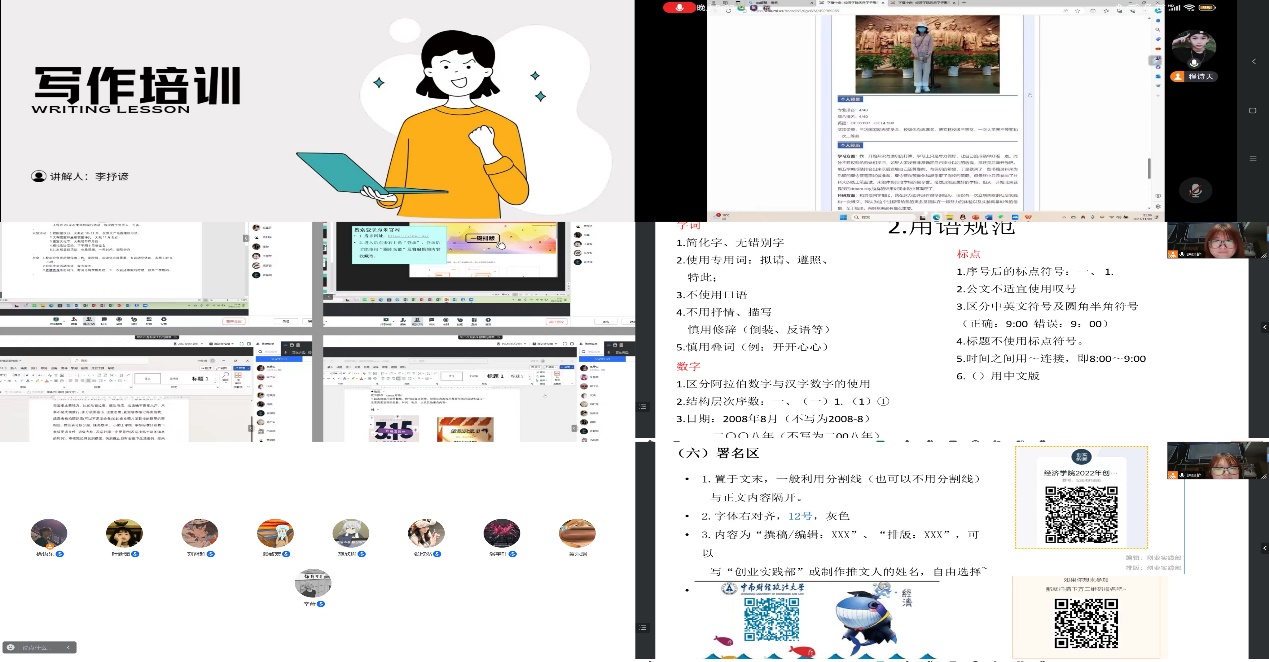Open the speaker's video thumbnail beside webpage

click(x=1193, y=45)
